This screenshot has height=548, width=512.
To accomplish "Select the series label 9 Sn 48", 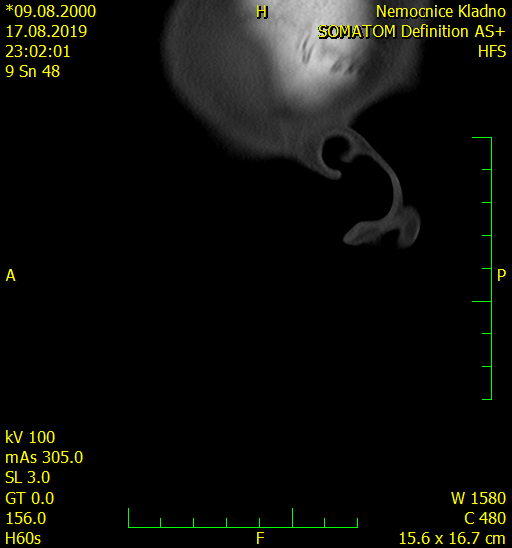I will [33, 71].
